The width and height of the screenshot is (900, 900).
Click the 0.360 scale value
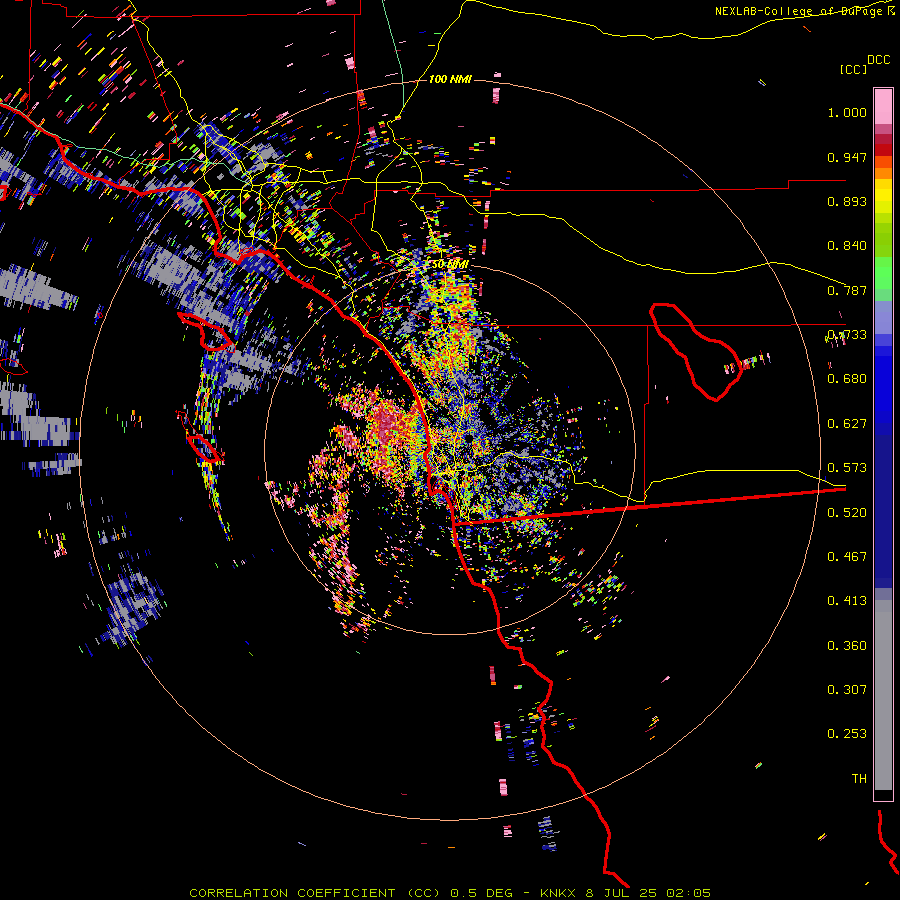coord(847,646)
